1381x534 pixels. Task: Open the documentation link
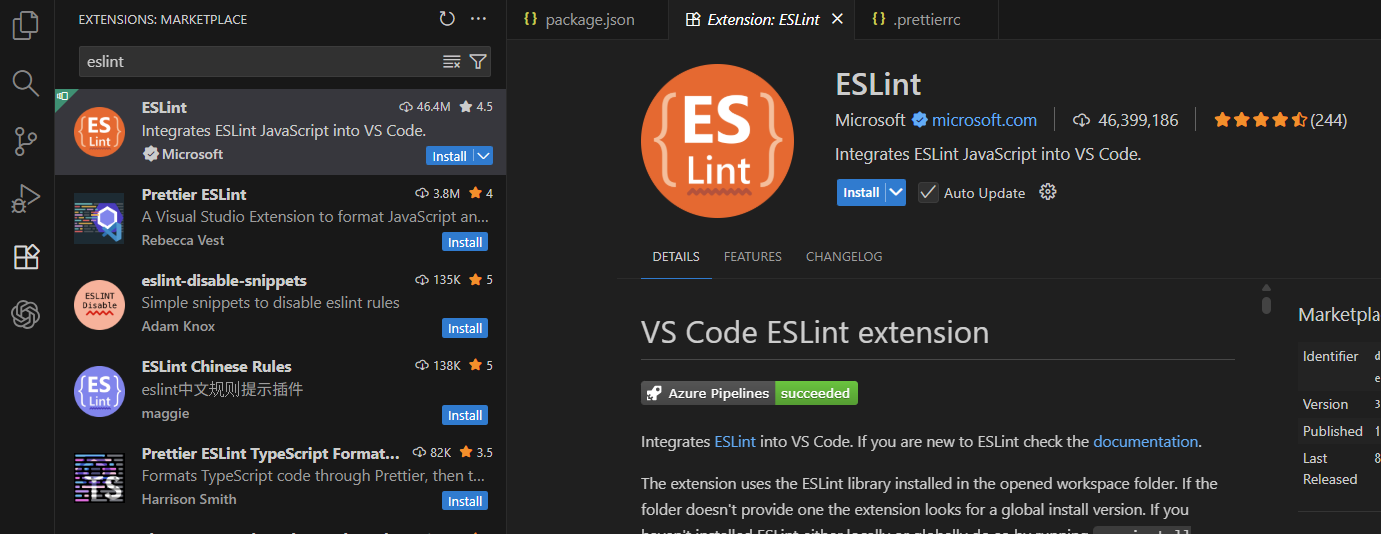coord(1145,441)
